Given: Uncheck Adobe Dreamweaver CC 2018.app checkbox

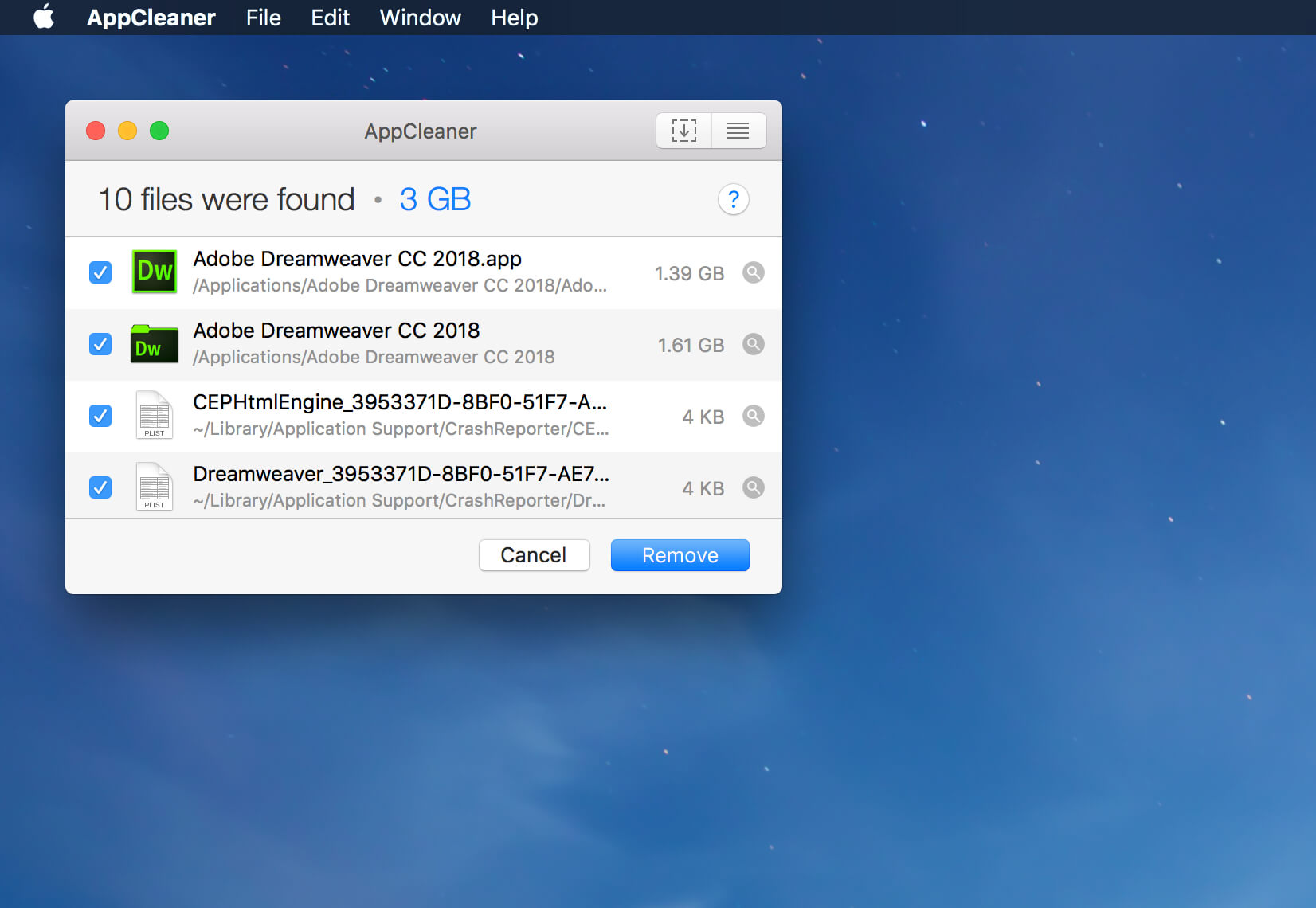Looking at the screenshot, I should pos(100,272).
